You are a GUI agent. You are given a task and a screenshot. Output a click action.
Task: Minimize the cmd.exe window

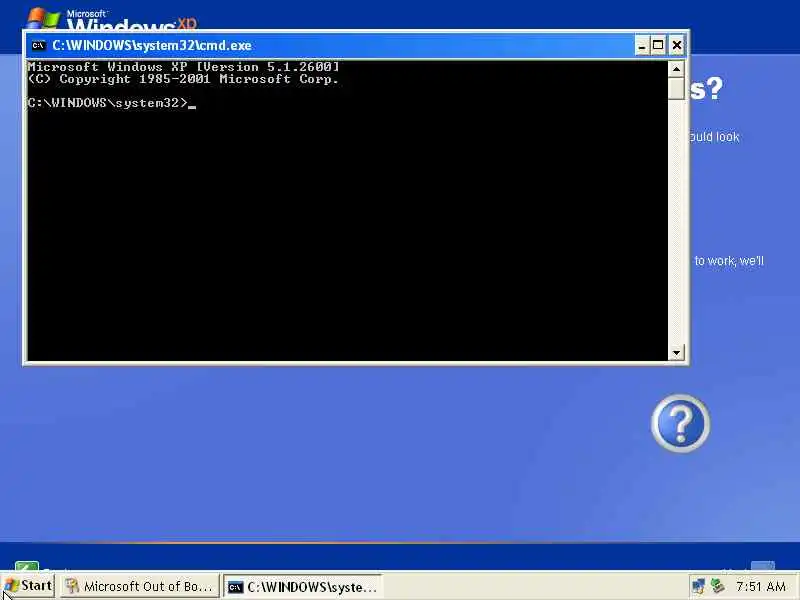pyautogui.click(x=642, y=46)
